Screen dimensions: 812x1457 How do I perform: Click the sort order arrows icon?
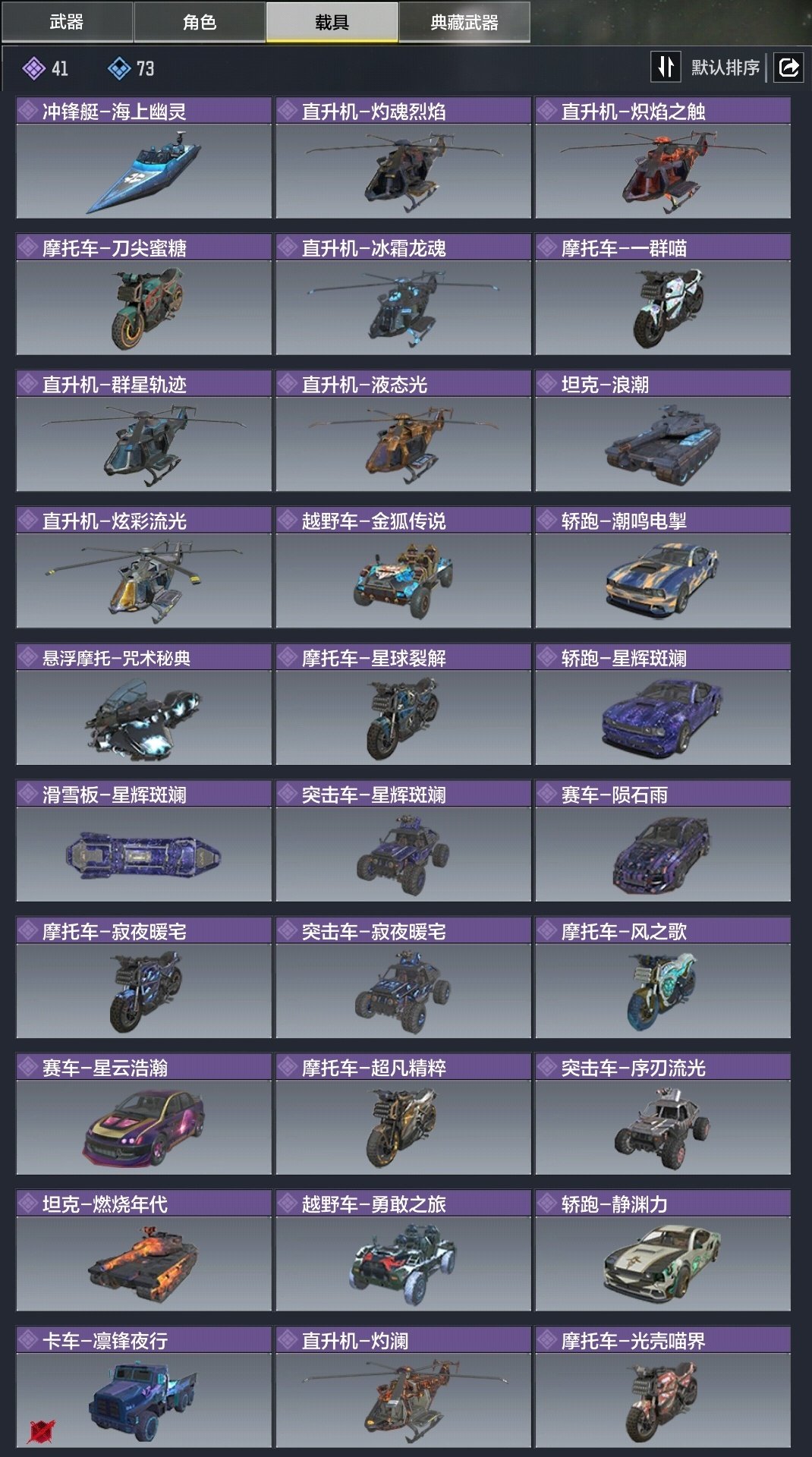pyautogui.click(x=666, y=67)
